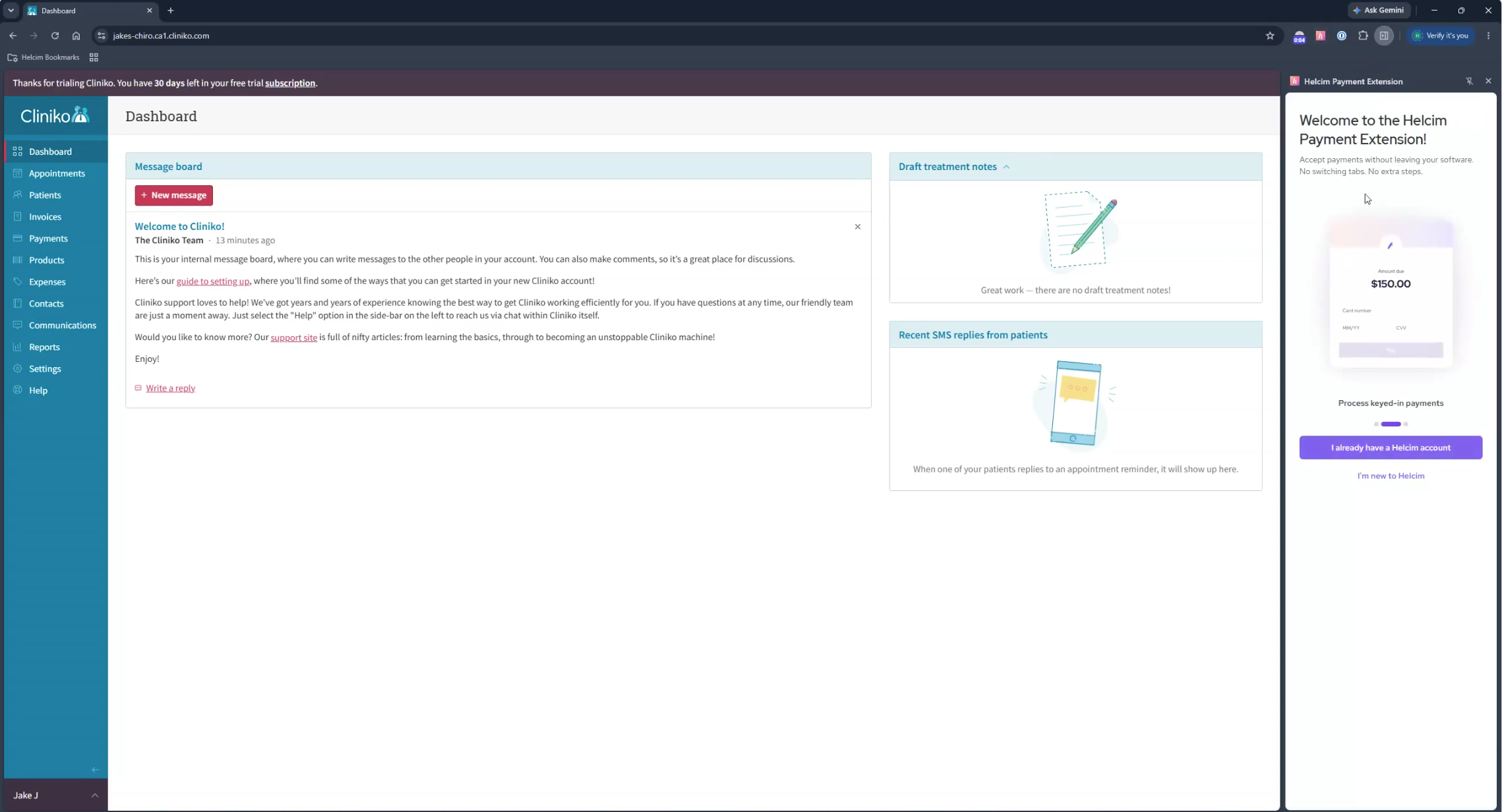Screen dimensions: 1502x812
Task: Open the Welcome to Cliniko! message title
Action: pyautogui.click(x=179, y=226)
